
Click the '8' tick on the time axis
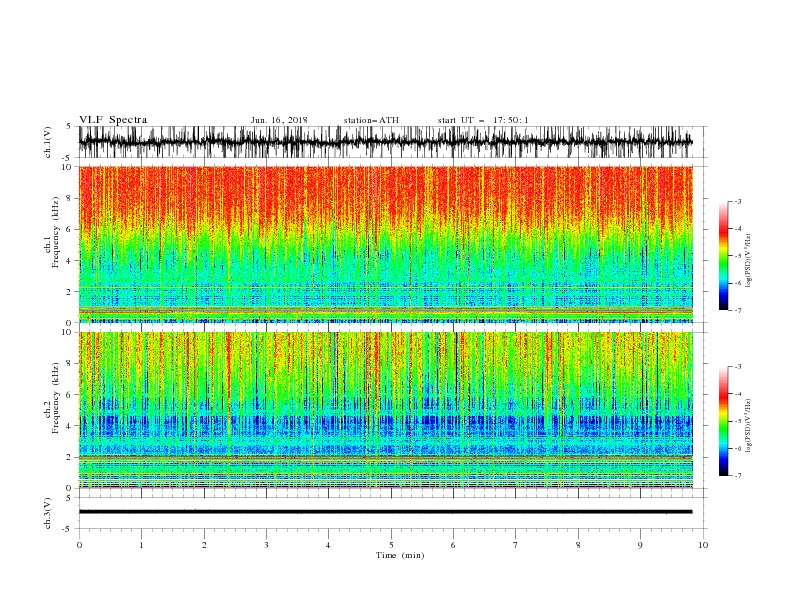coord(578,545)
